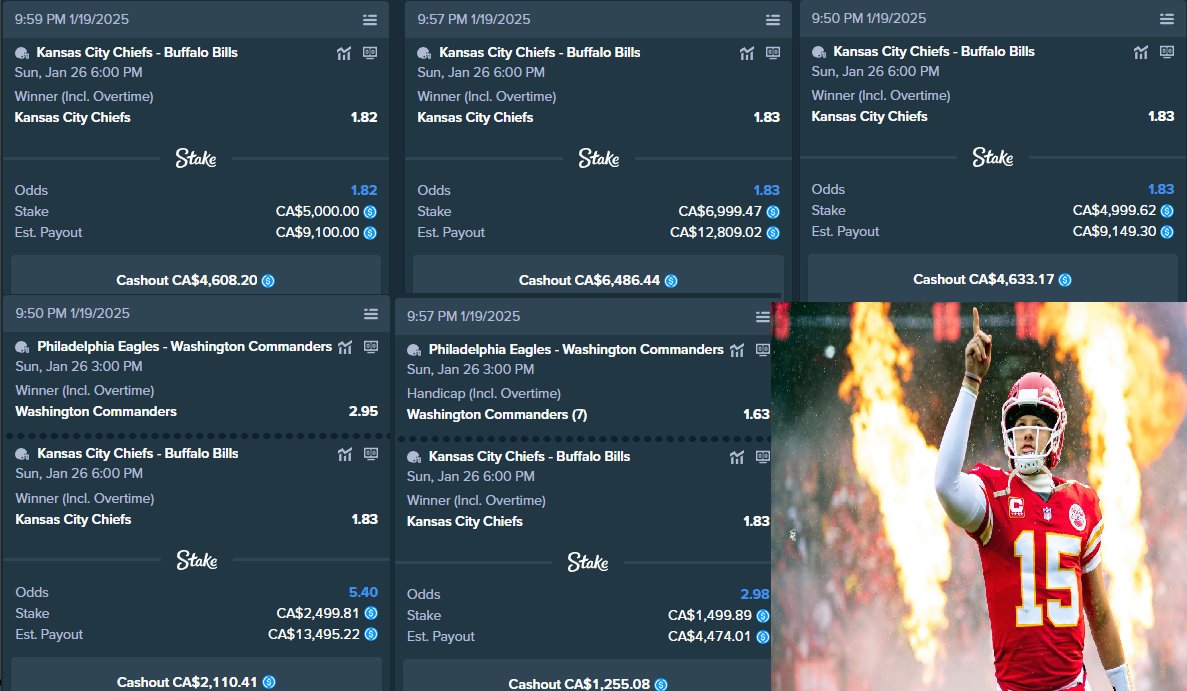Viewport: 1187px width, 691px height.
Task: View match stats icon on the 9:59 PM slip
Action: coord(344,53)
